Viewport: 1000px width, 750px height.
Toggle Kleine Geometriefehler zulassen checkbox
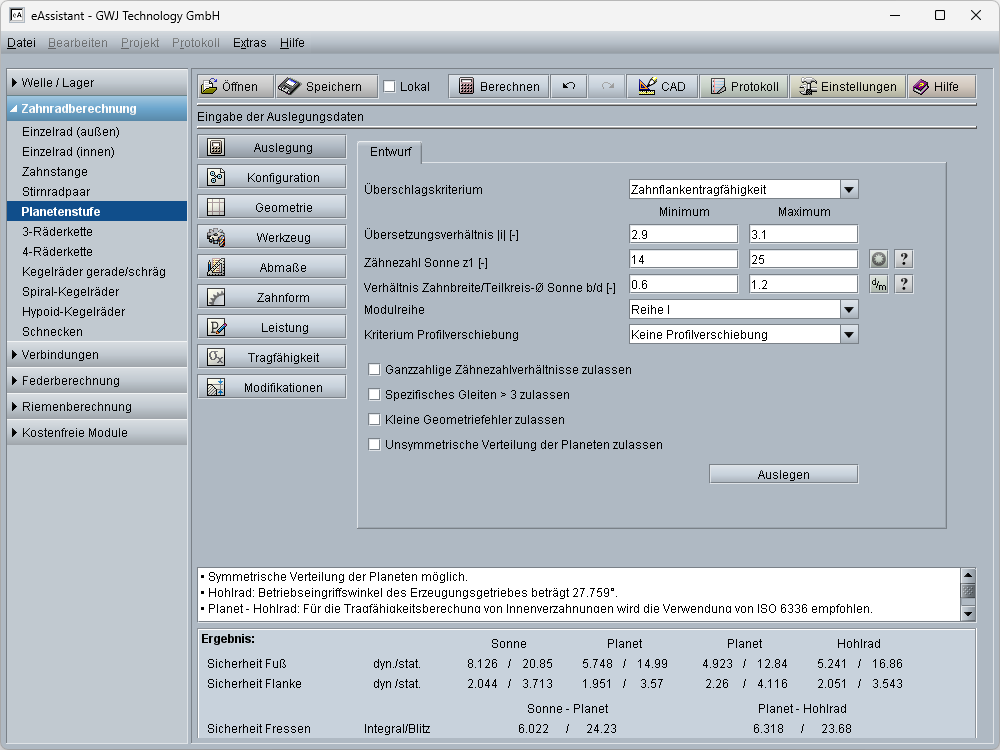[375, 420]
